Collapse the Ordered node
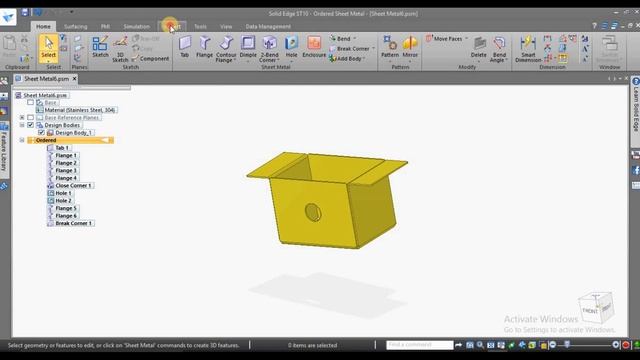The width and height of the screenshot is (640, 360). [22, 140]
